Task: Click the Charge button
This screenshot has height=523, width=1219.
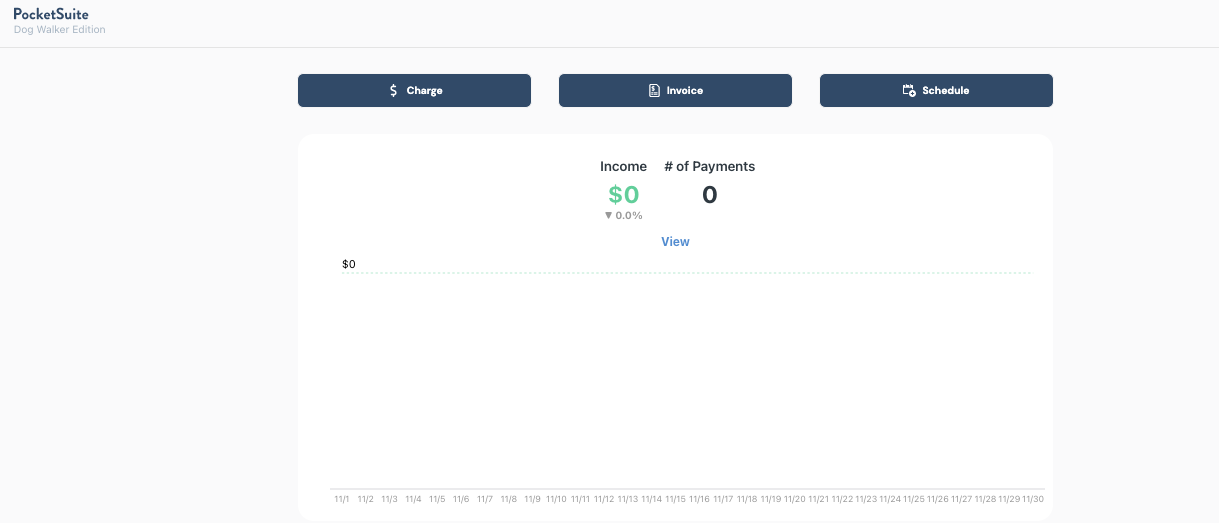Action: (414, 90)
